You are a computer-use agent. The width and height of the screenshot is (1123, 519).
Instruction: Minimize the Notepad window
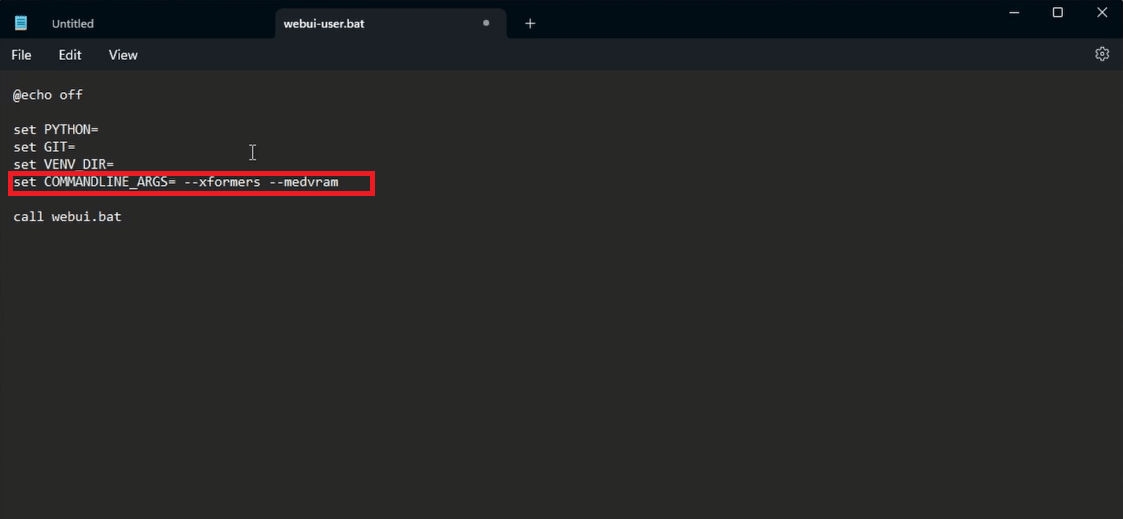point(1013,12)
